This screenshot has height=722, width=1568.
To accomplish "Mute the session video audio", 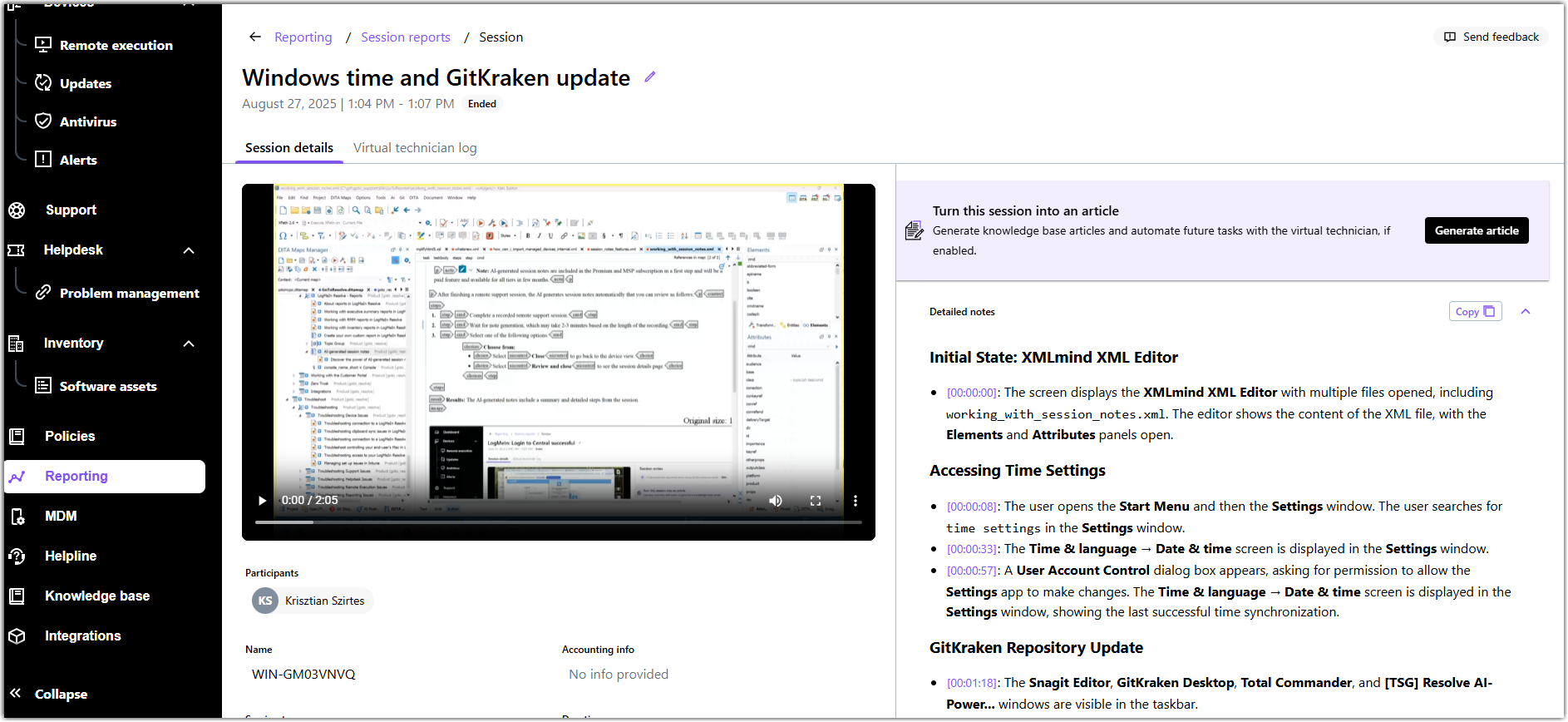I will [x=776, y=501].
